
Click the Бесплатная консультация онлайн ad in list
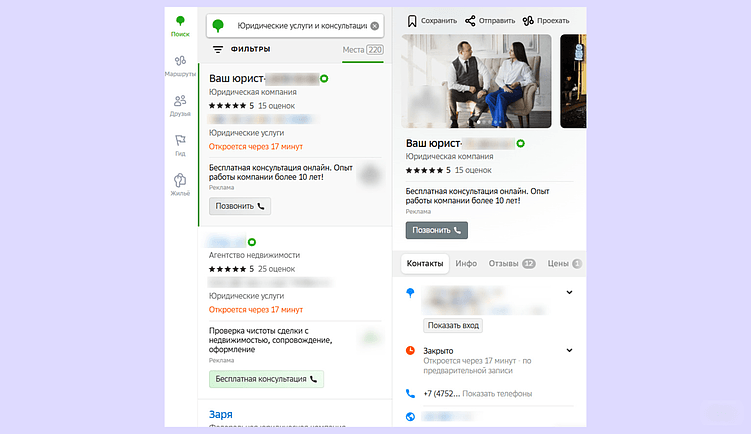click(x=281, y=172)
